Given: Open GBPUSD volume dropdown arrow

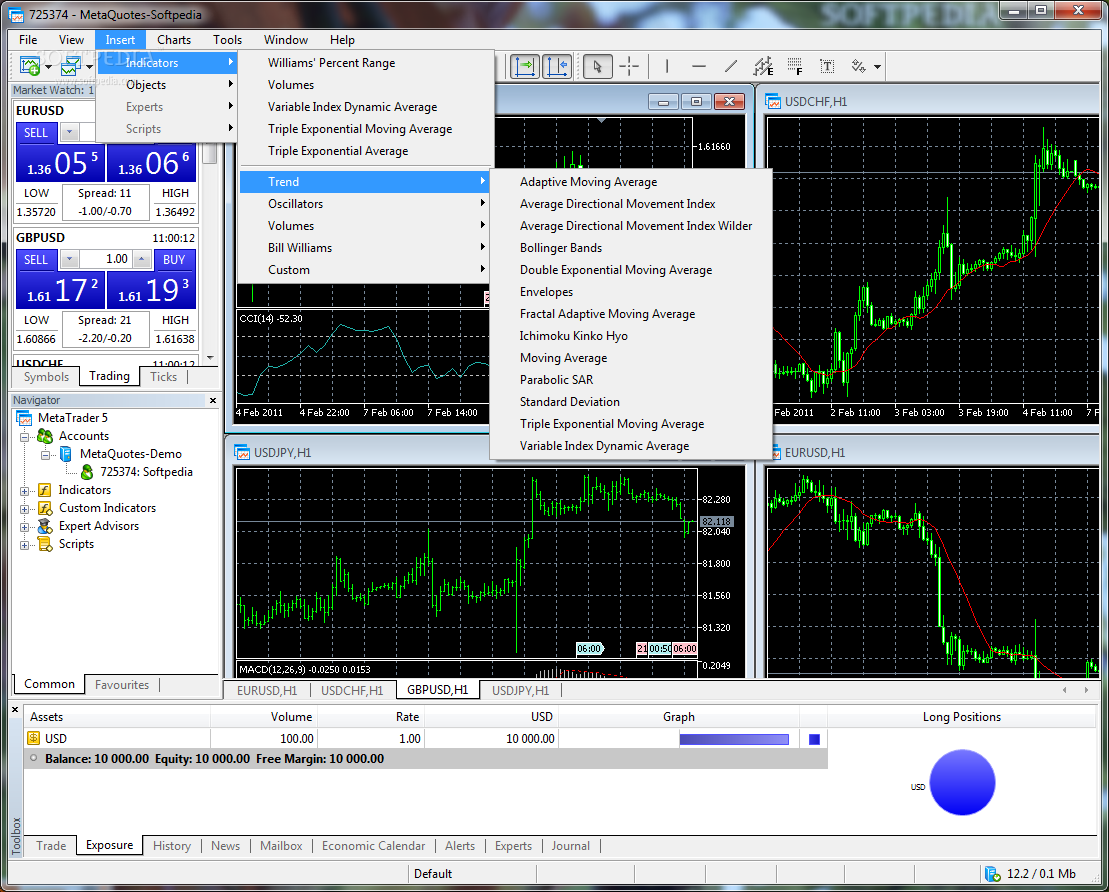Looking at the screenshot, I should click(69, 259).
